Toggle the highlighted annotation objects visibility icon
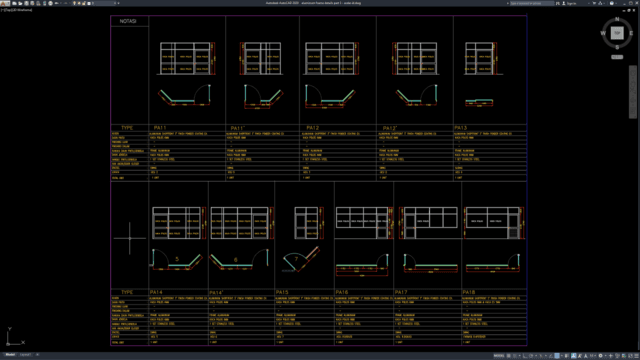640x360 pixels. click(x=574, y=356)
